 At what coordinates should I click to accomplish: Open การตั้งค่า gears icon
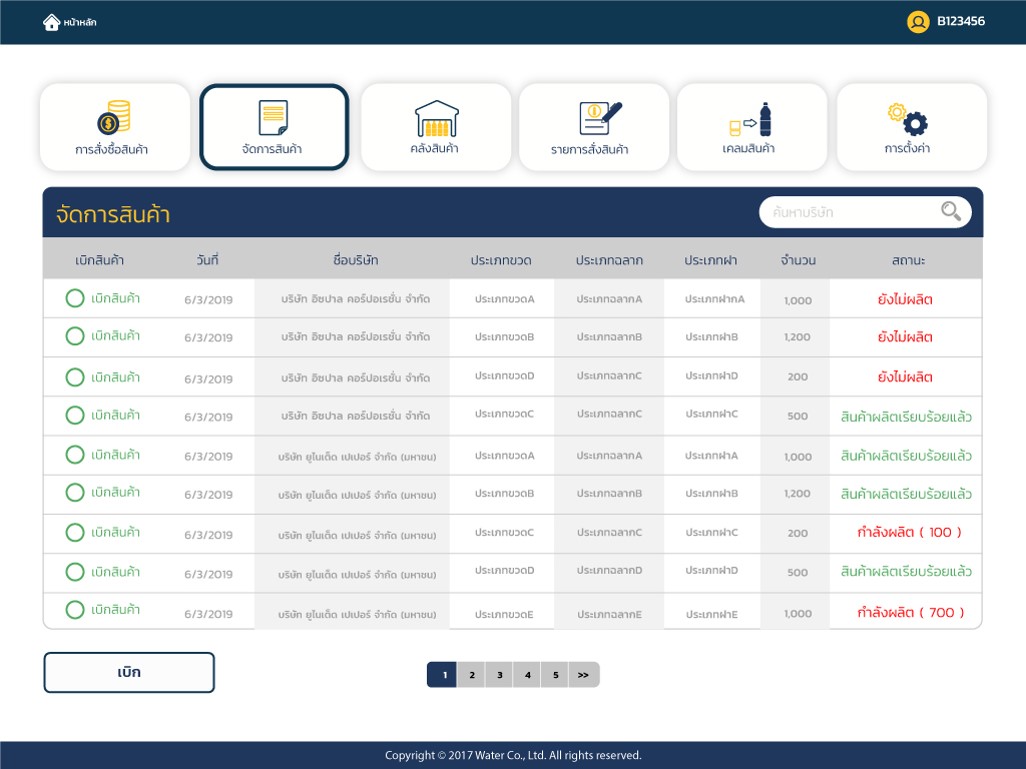(x=909, y=118)
